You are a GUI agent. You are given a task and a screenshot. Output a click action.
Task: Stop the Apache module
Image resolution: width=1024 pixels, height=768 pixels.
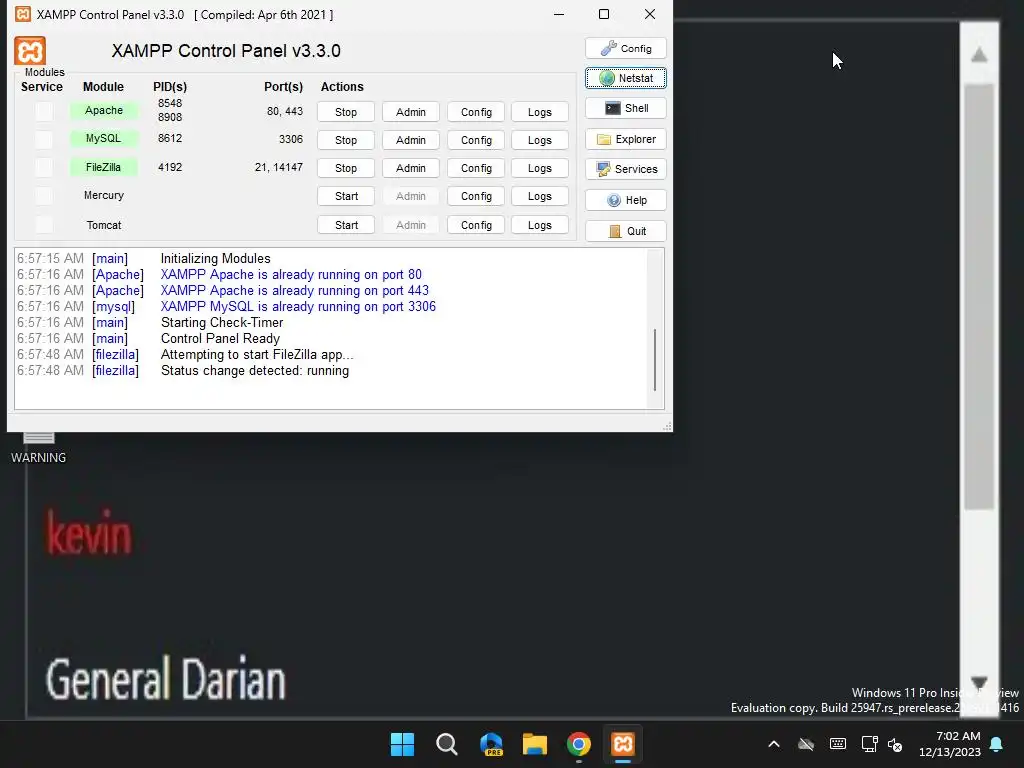[346, 112]
